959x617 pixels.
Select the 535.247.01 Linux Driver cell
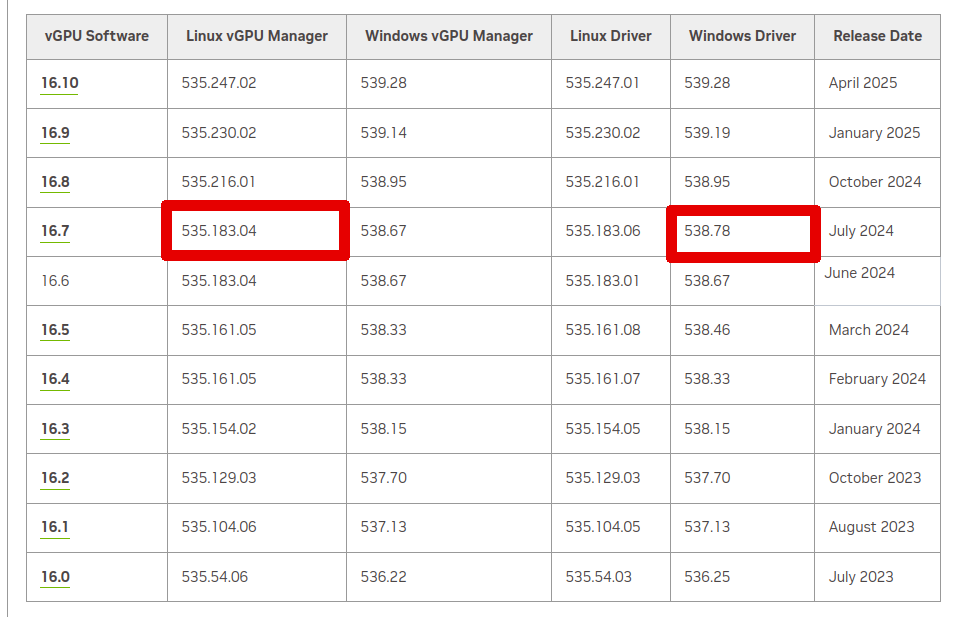[x=602, y=83]
